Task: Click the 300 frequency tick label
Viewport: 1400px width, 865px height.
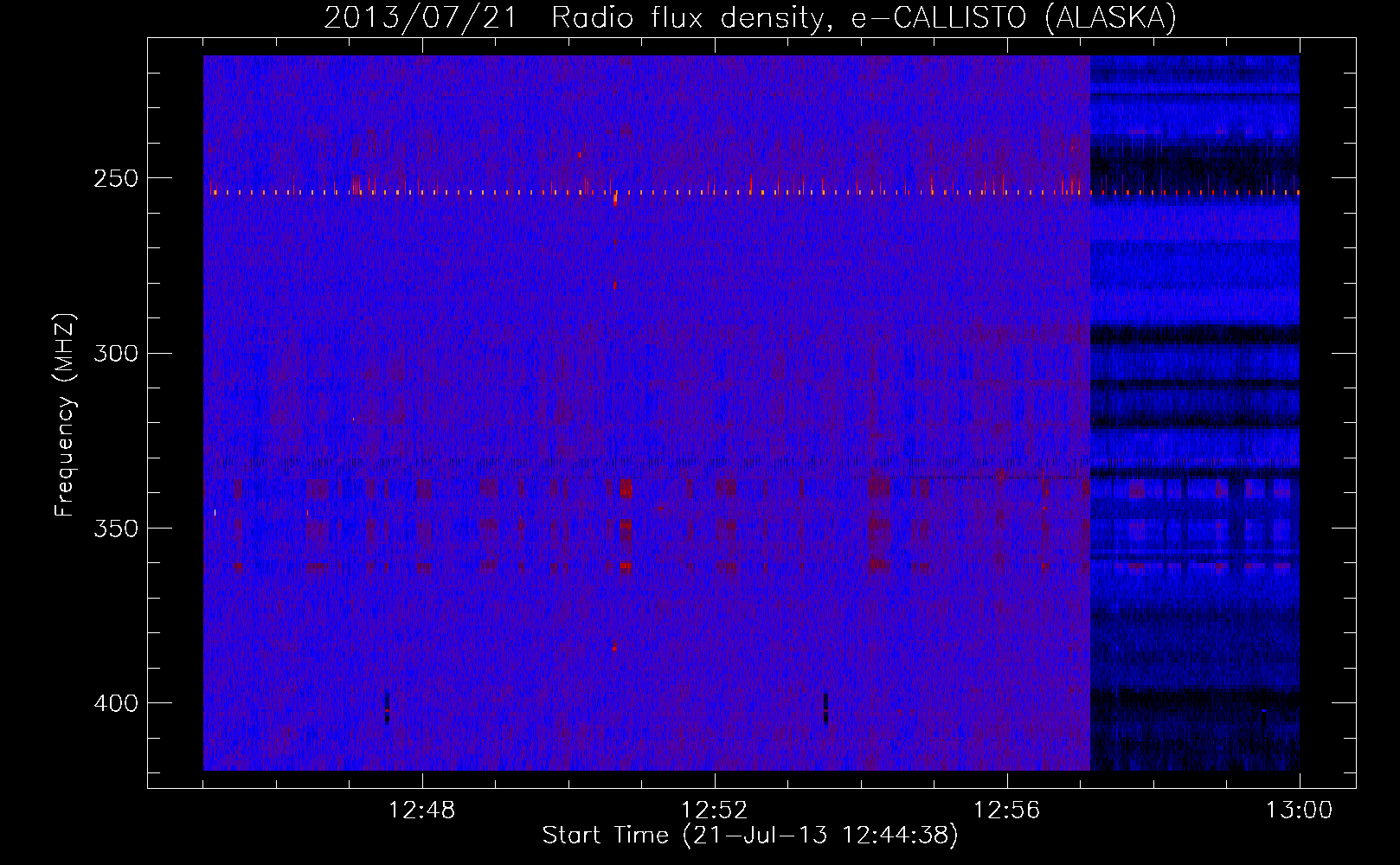Action: 116,354
